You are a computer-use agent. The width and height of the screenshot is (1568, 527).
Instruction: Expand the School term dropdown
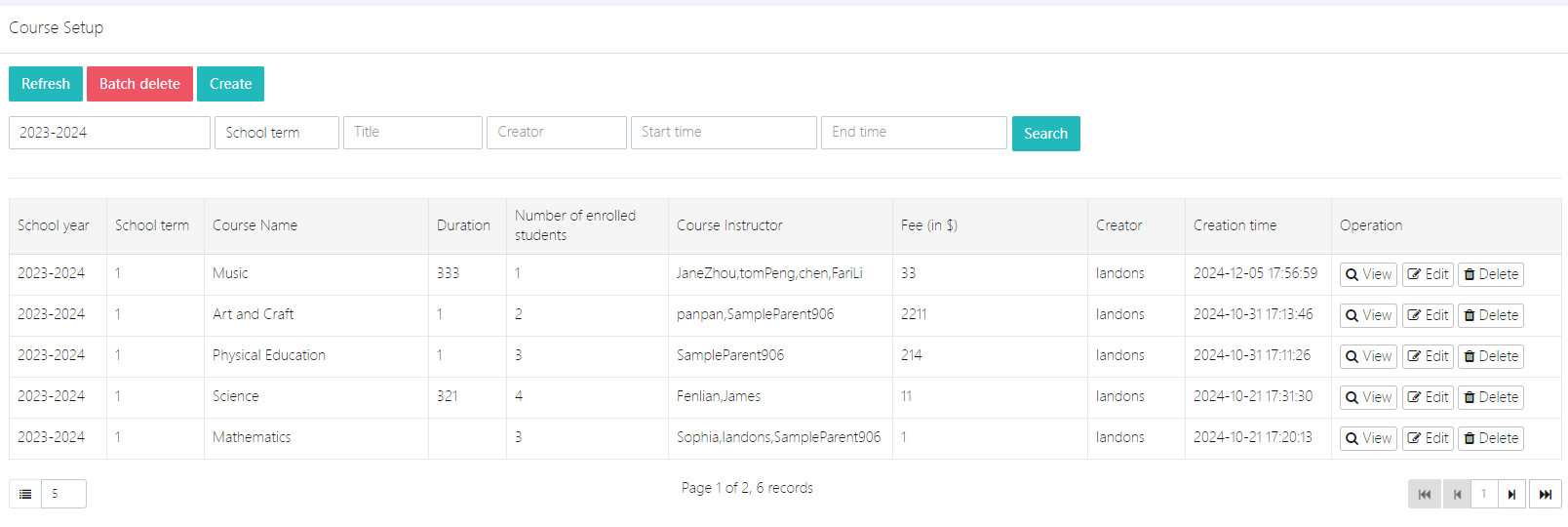(x=276, y=133)
